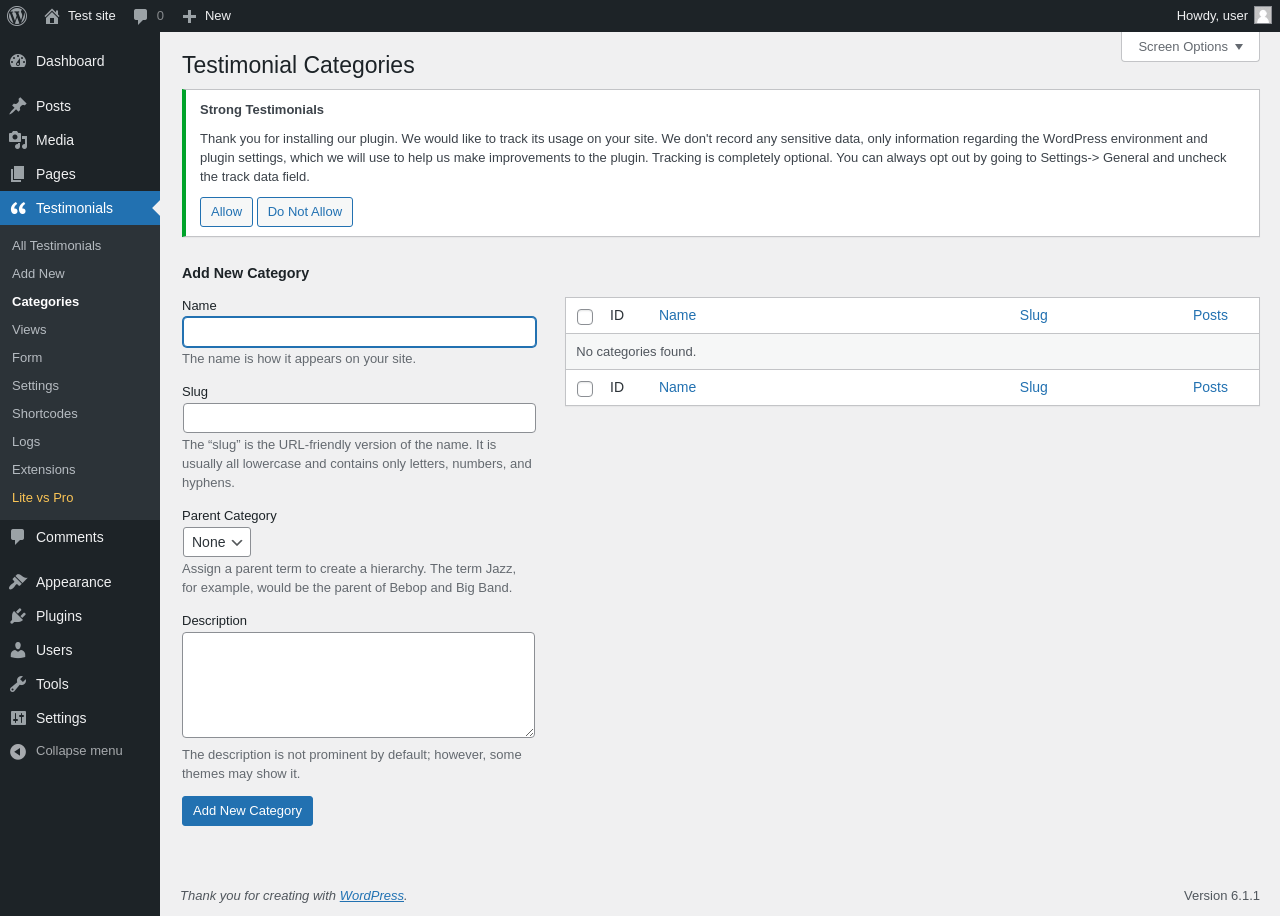This screenshot has height=916, width=1280.
Task: Click the Plugins plug icon
Action: (18, 616)
